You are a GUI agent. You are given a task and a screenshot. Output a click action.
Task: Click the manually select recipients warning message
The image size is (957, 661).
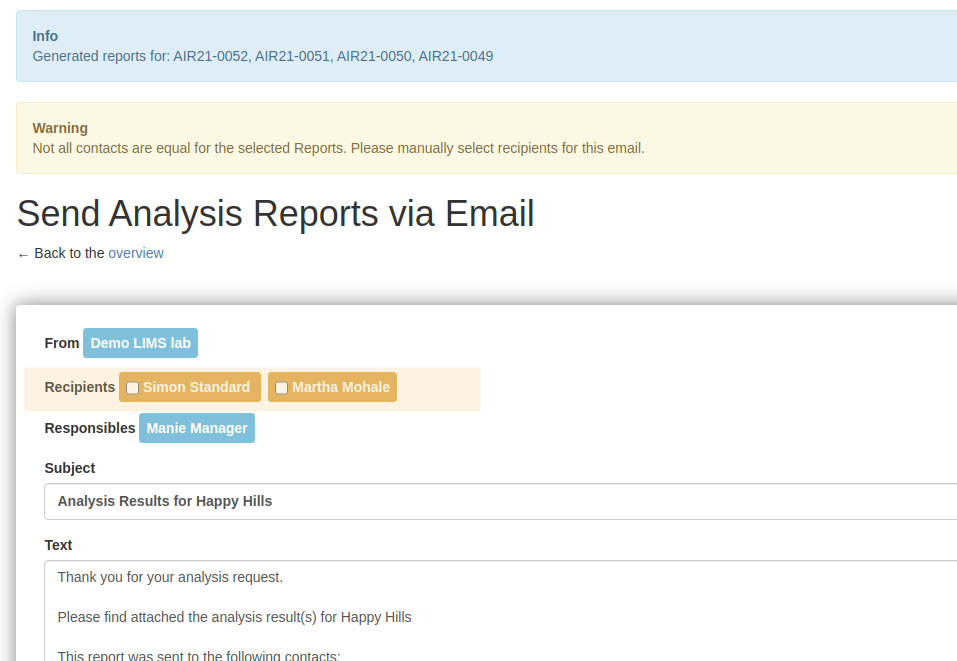pos(338,148)
